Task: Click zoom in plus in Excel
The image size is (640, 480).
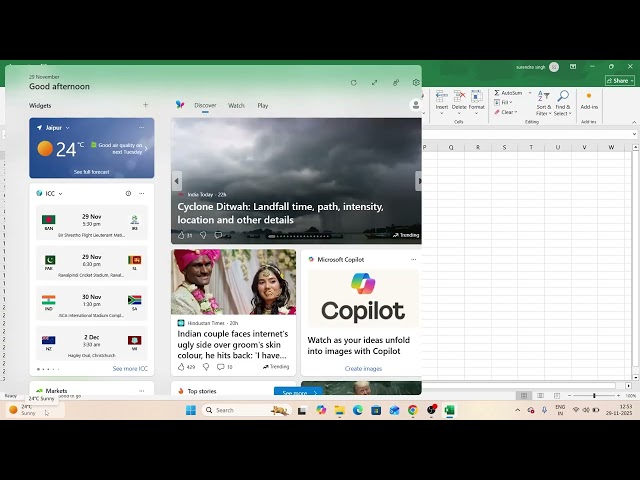Action: 618,396
